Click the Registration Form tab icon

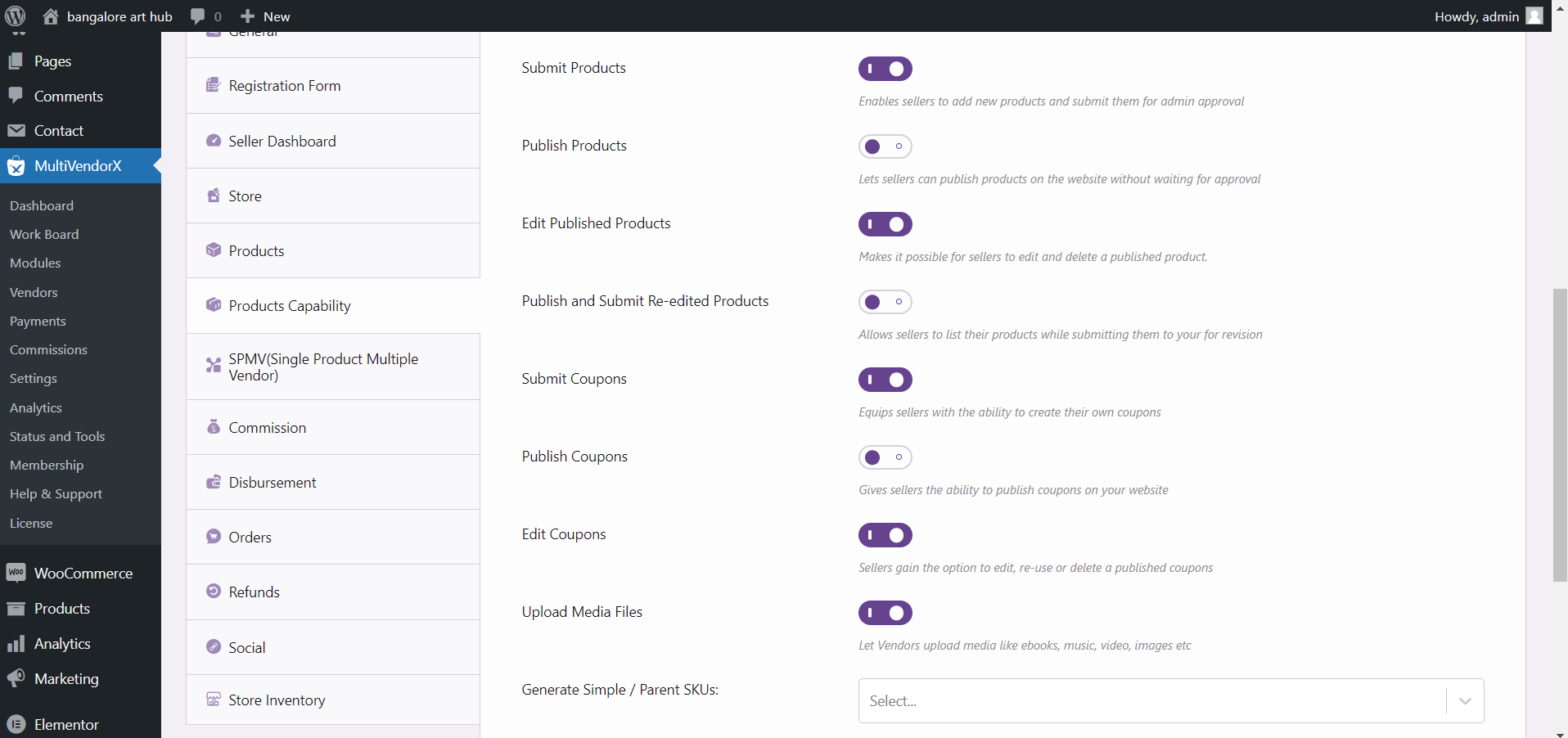coord(214,85)
